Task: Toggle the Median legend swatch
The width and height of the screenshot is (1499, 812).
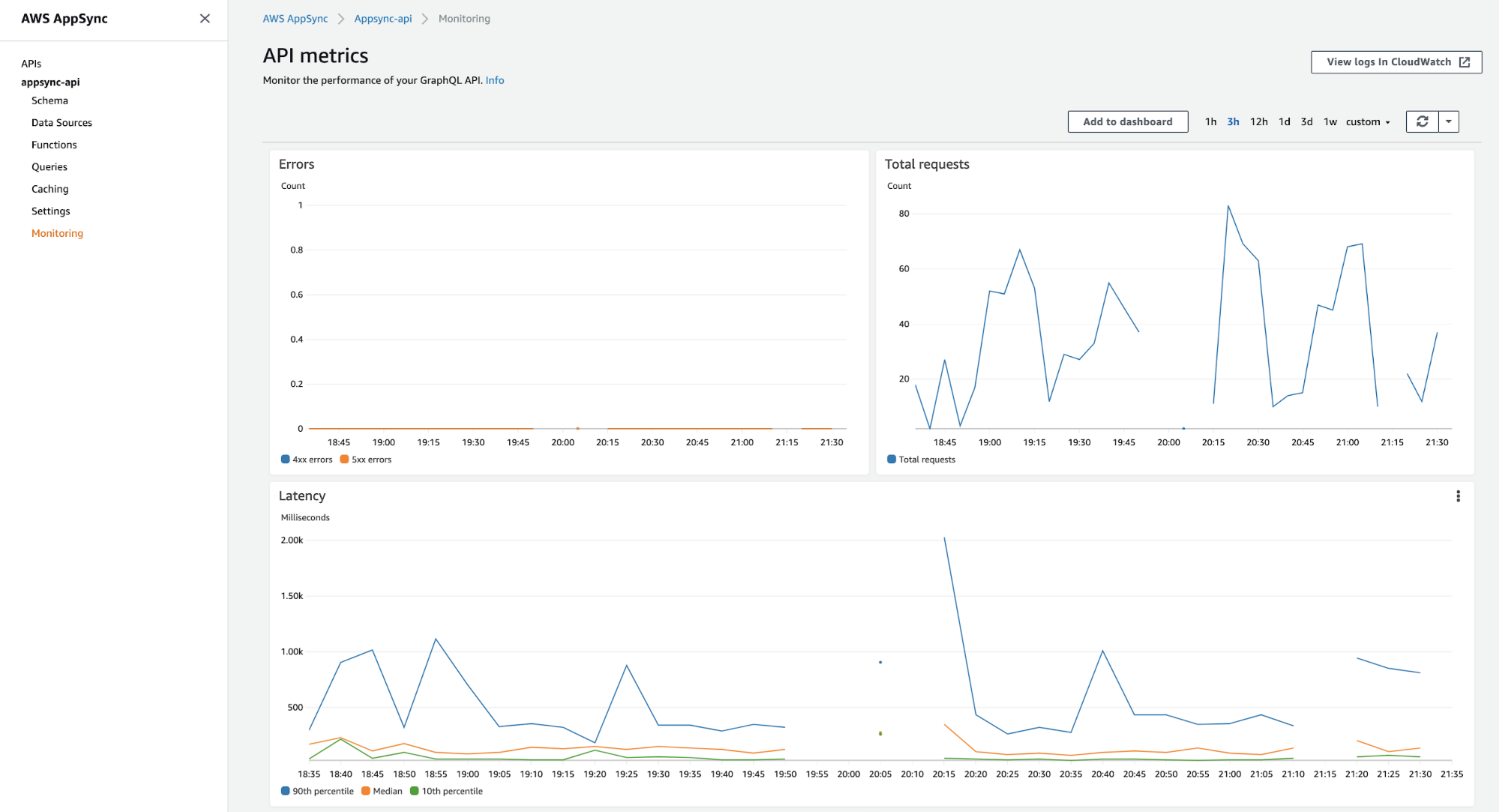Action: 366,791
